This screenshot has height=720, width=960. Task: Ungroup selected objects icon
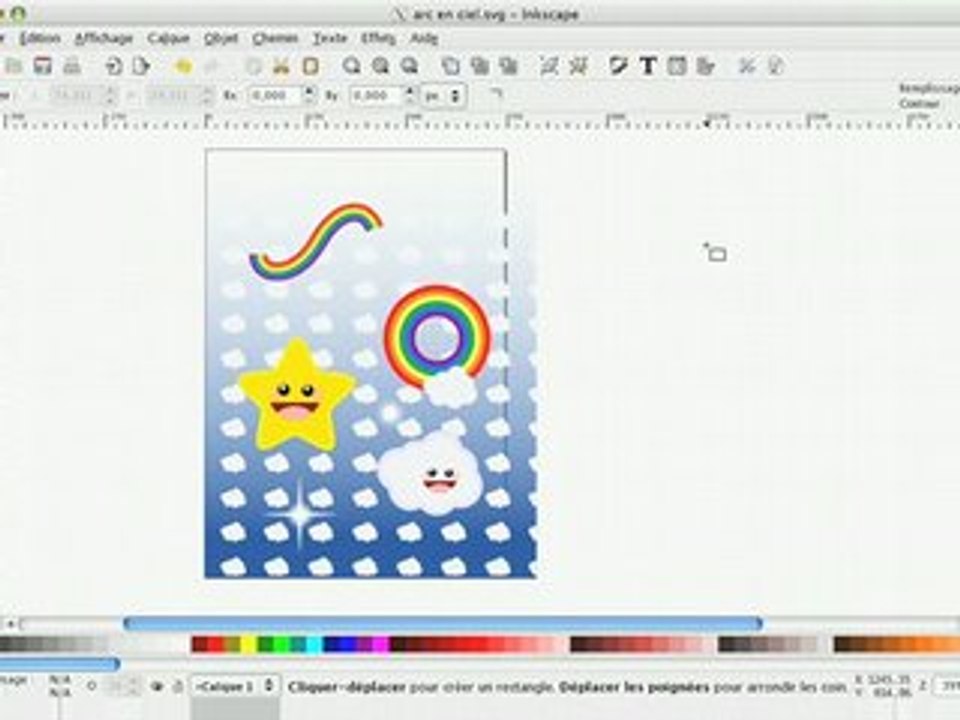579,66
